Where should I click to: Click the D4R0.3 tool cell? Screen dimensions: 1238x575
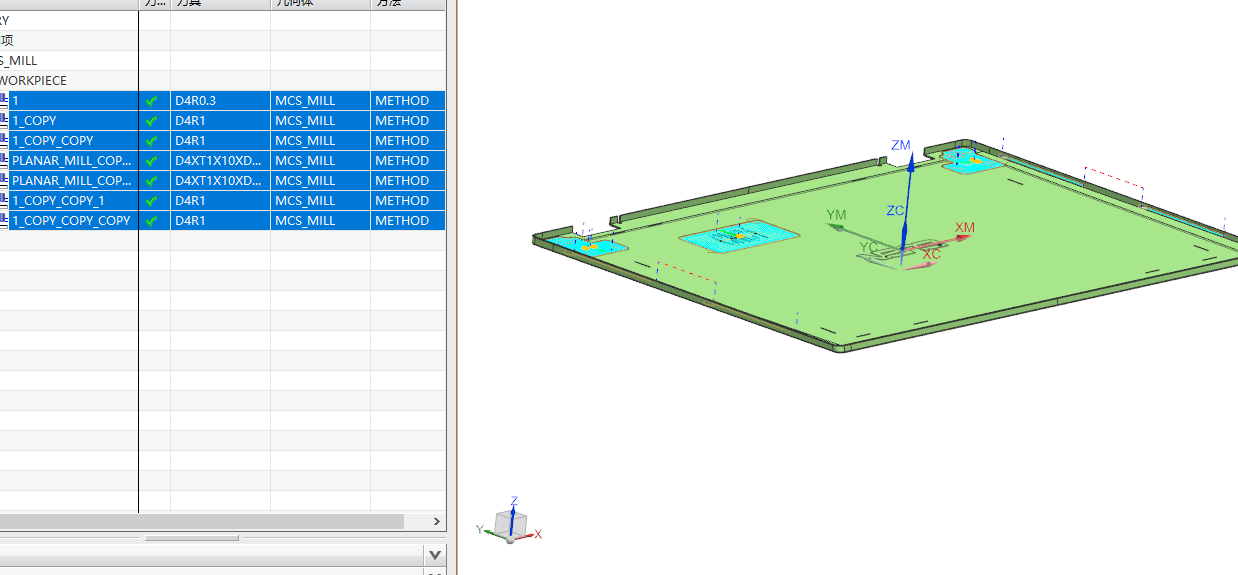click(220, 101)
